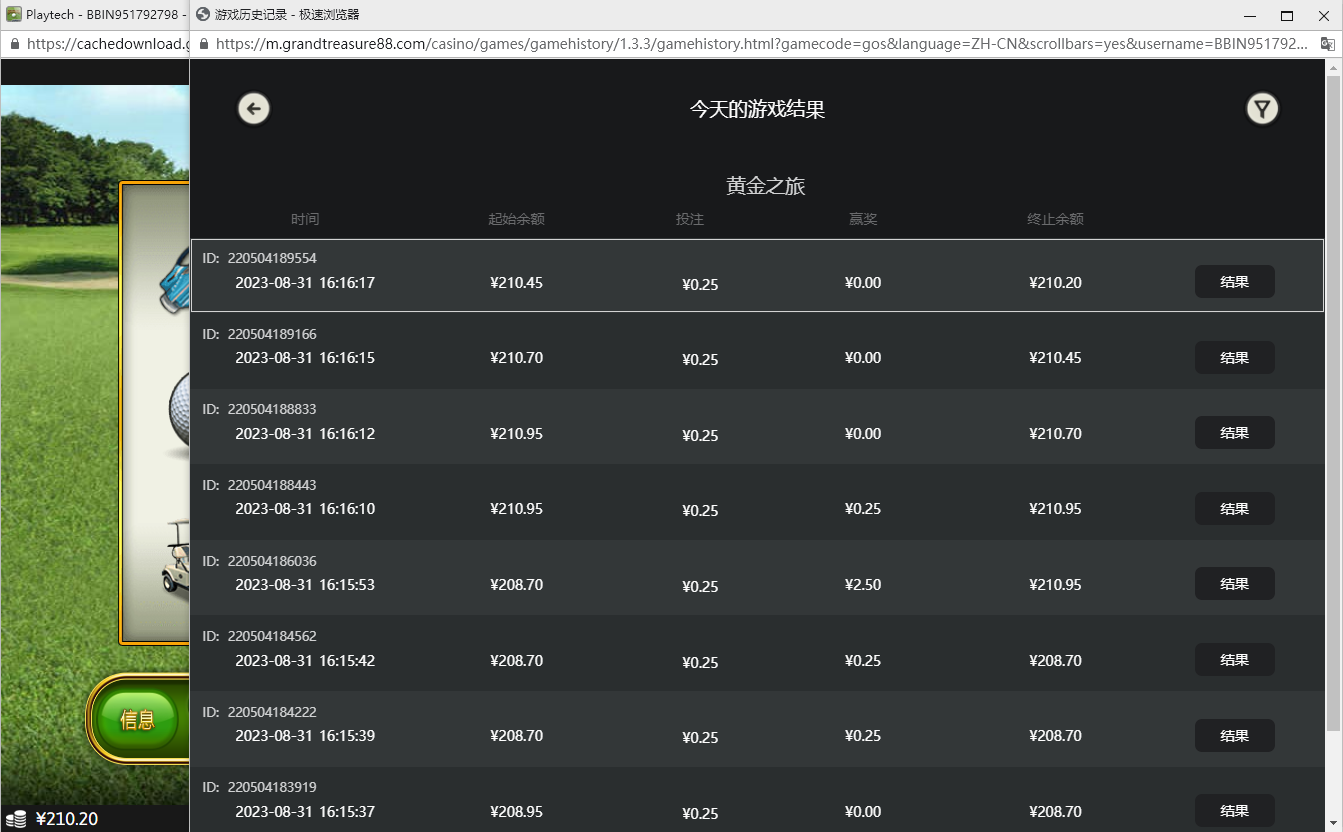Open 结果 for the 16:16:17 round

1234,282
